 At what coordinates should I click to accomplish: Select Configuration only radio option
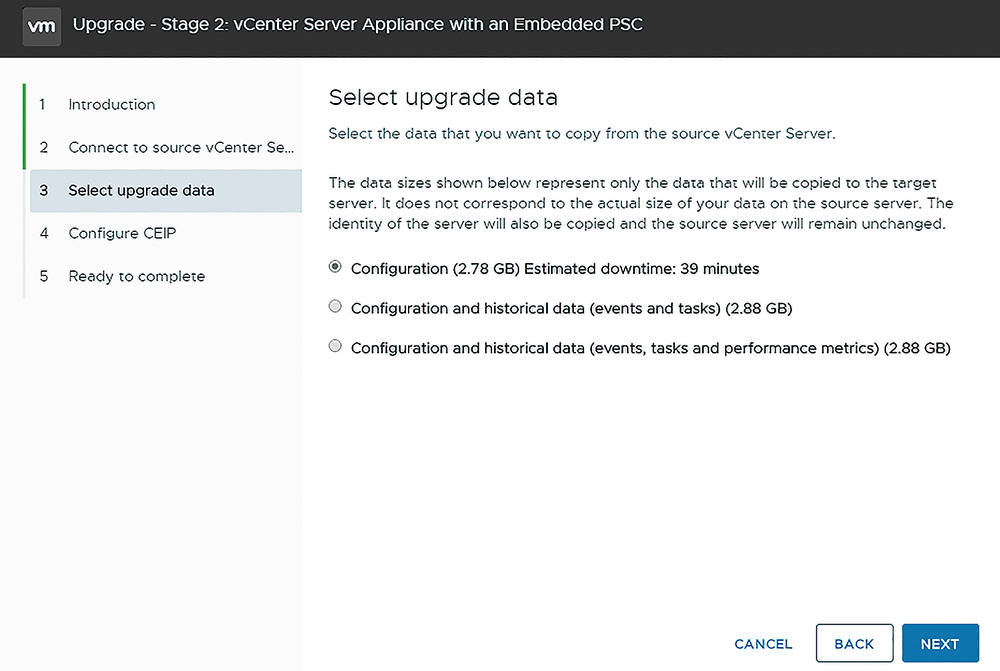pos(335,267)
